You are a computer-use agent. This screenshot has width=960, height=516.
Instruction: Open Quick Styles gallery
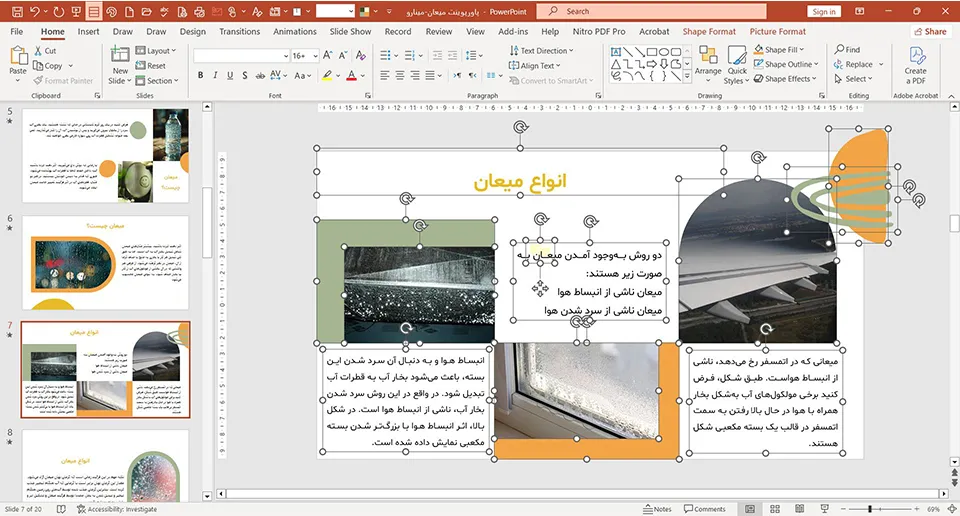coord(737,65)
